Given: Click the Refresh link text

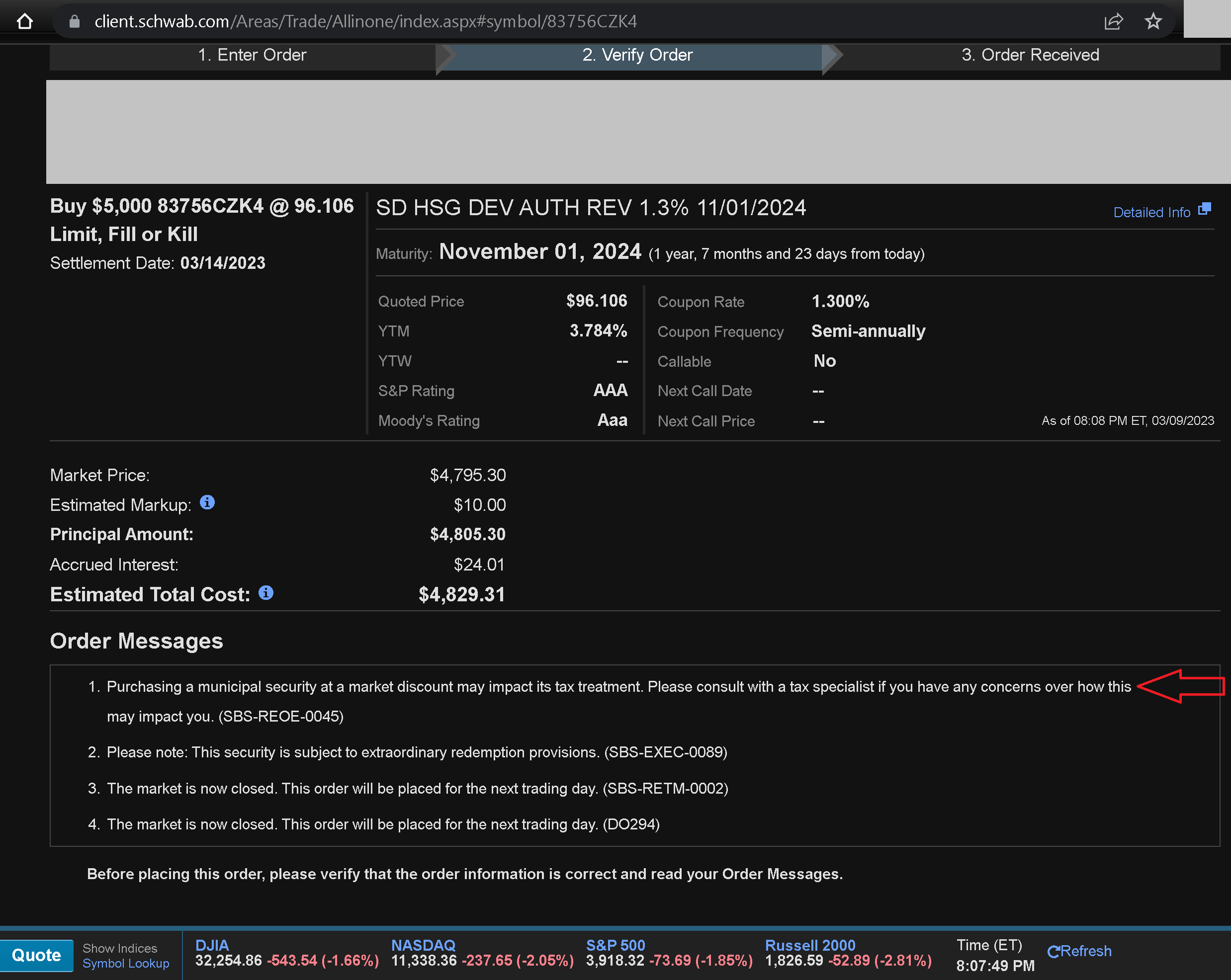Looking at the screenshot, I should (x=1086, y=952).
